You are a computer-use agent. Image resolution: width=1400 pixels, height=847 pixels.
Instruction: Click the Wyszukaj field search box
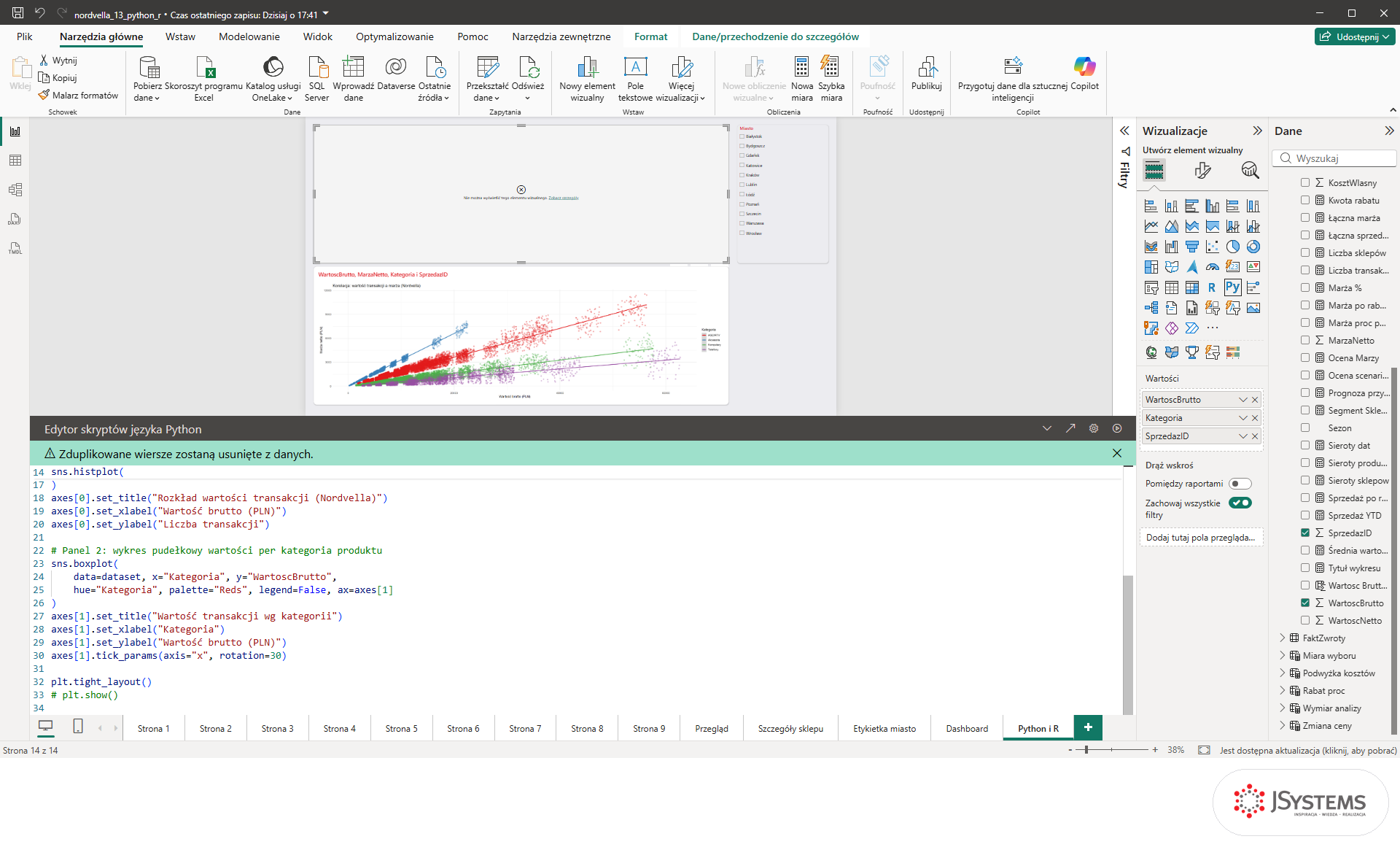pyautogui.click(x=1335, y=158)
